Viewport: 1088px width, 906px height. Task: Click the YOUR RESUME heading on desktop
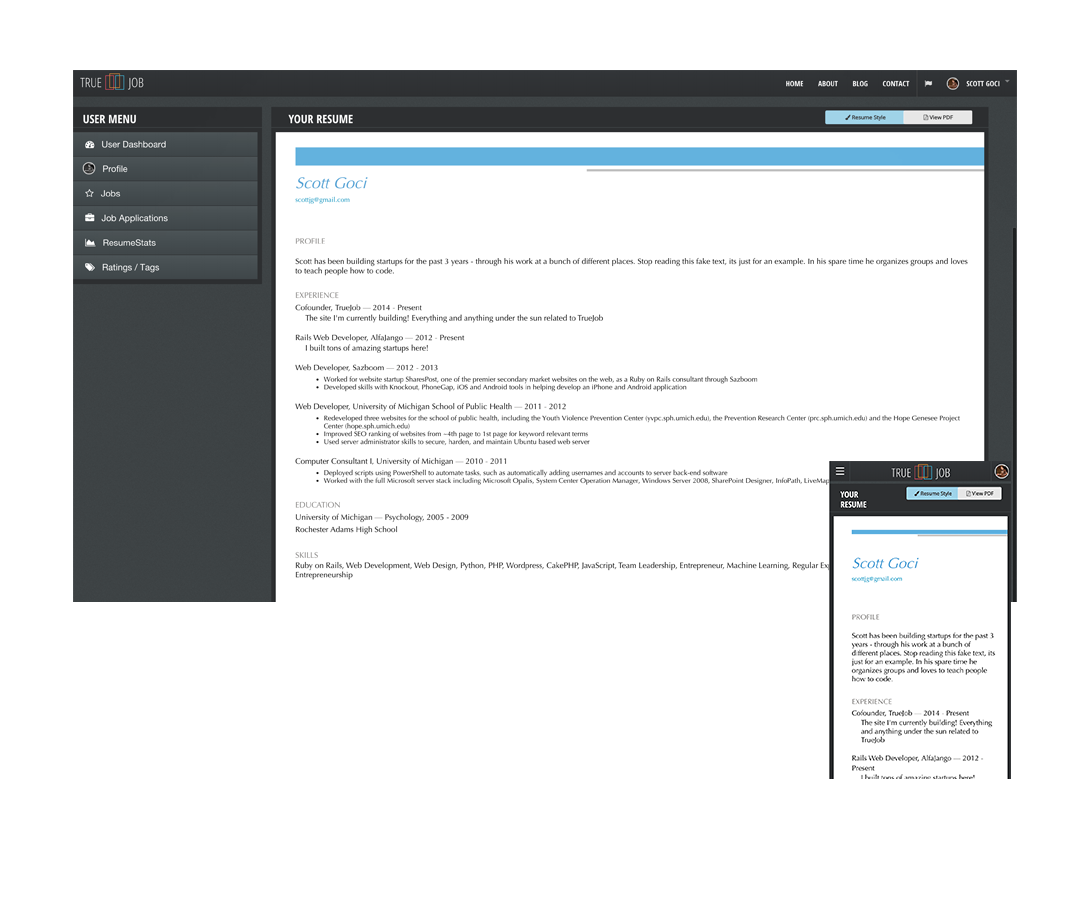tap(321, 119)
